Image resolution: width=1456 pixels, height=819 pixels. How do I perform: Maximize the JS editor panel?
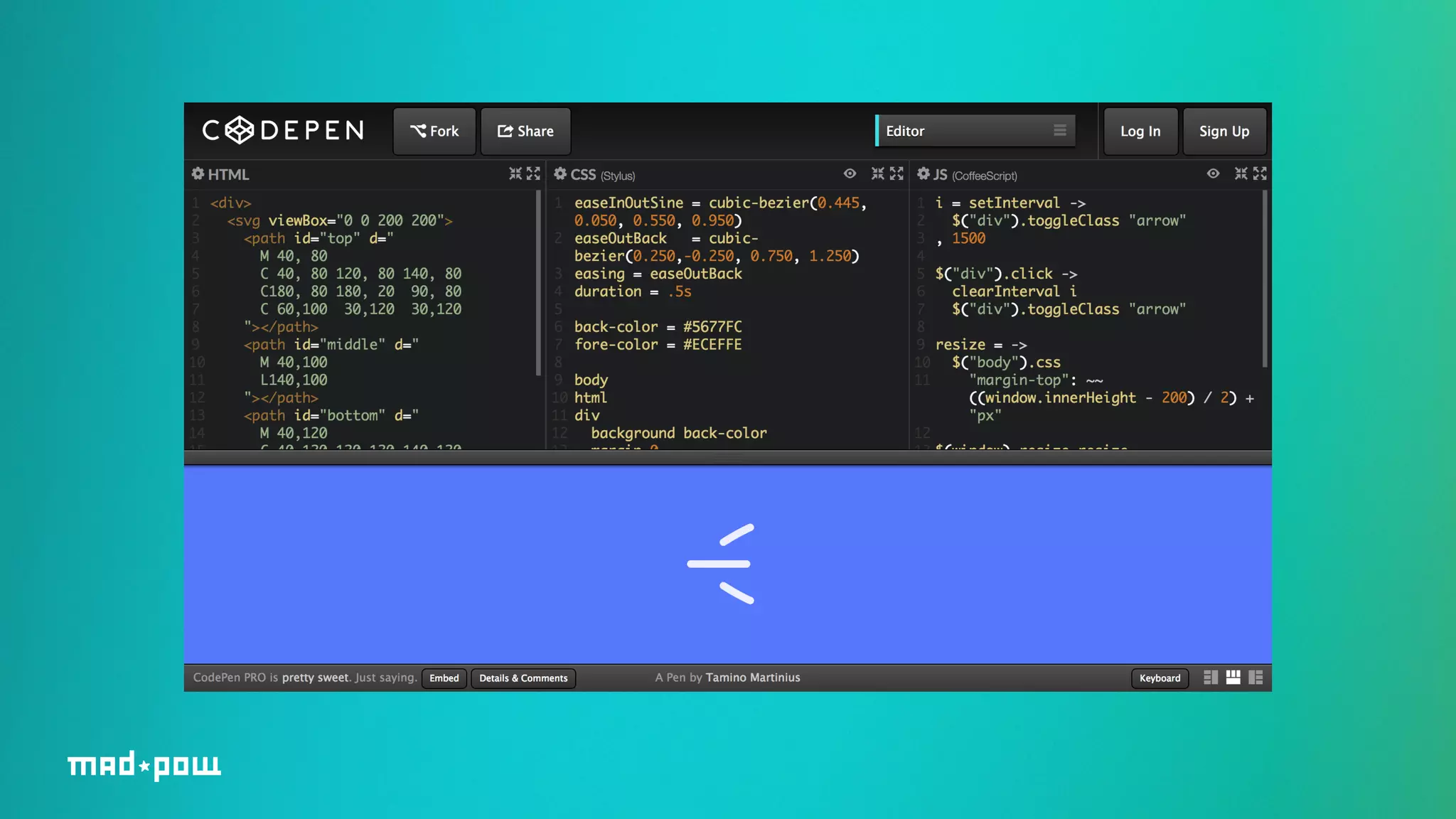[x=1260, y=173]
